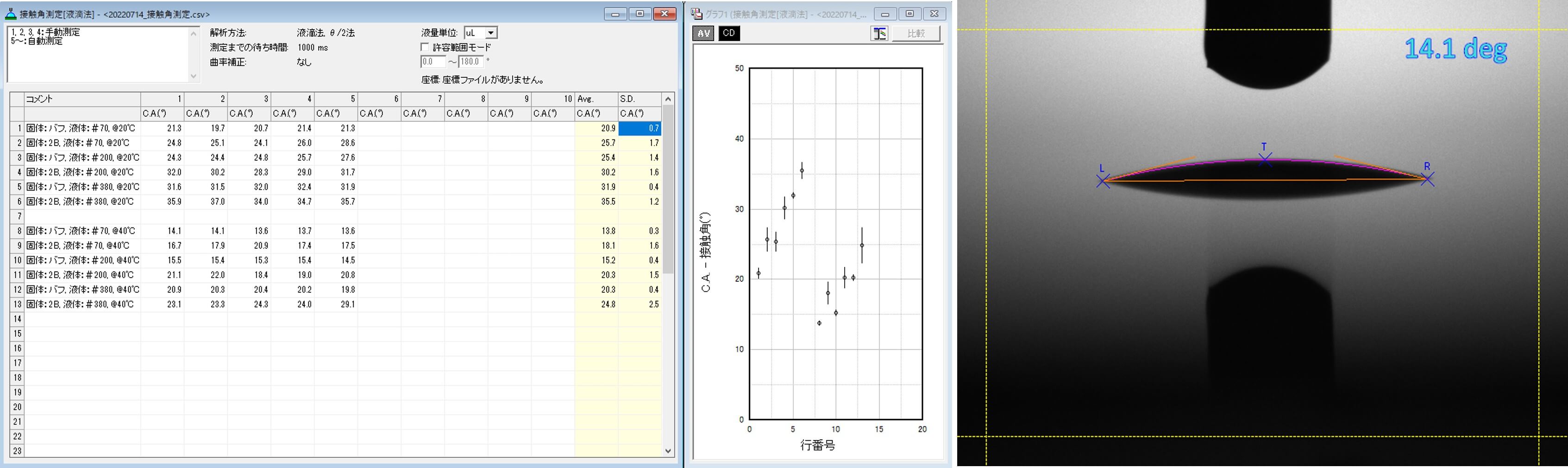Click the droplet icon in measurement window title
Image resolution: width=1568 pixels, height=468 pixels.
[10, 13]
